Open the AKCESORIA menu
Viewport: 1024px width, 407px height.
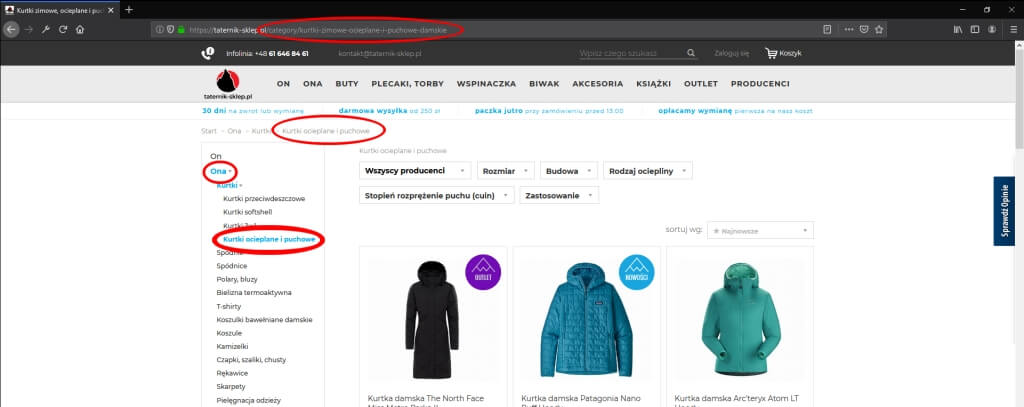(x=598, y=84)
